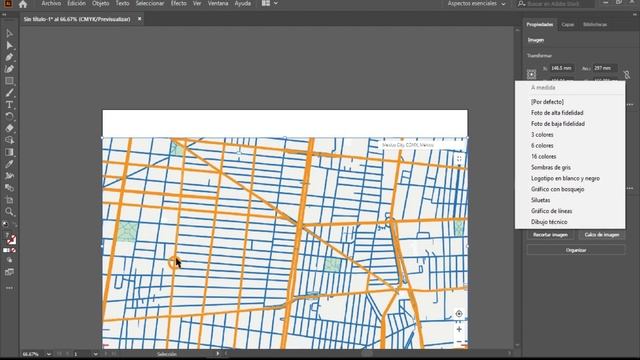
Task: Toggle constrain width and height proportions
Action: [x=627, y=74]
